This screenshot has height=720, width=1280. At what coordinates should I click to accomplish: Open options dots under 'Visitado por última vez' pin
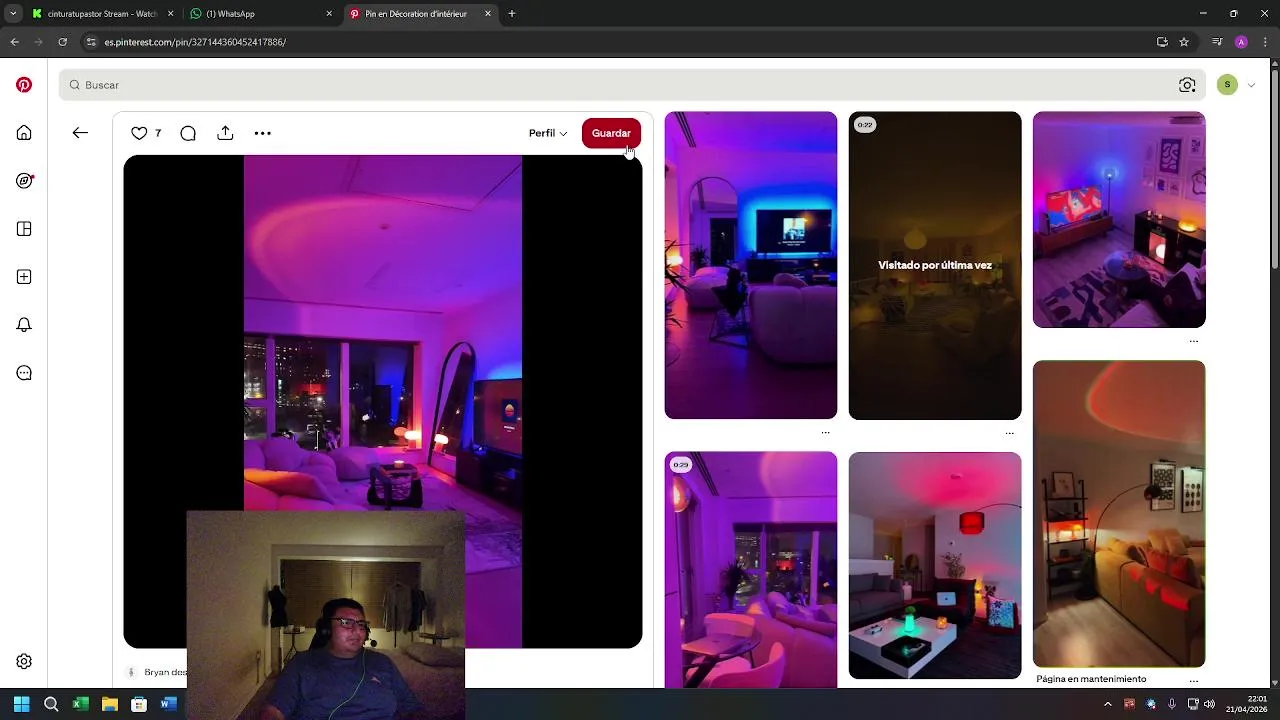1009,433
